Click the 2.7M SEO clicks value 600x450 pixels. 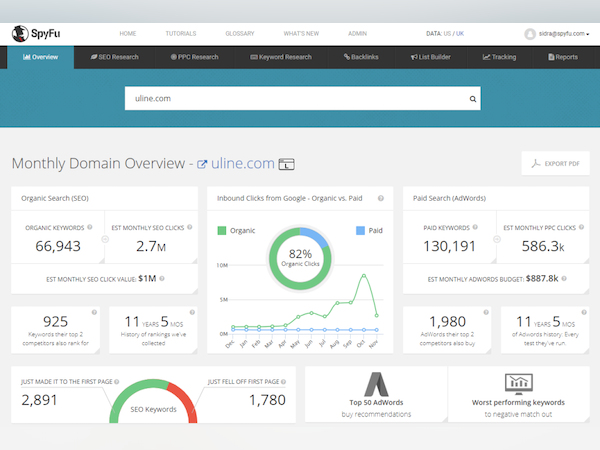tap(151, 246)
